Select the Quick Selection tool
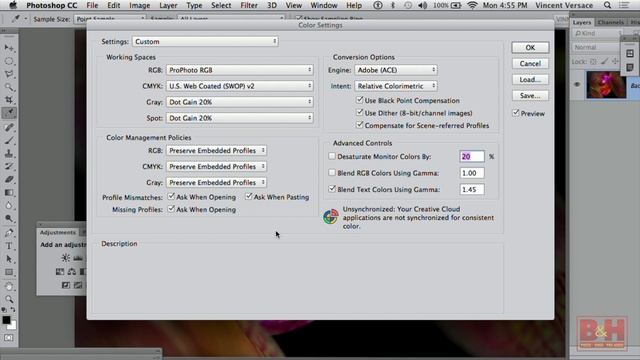640x360 pixels. tap(9, 87)
